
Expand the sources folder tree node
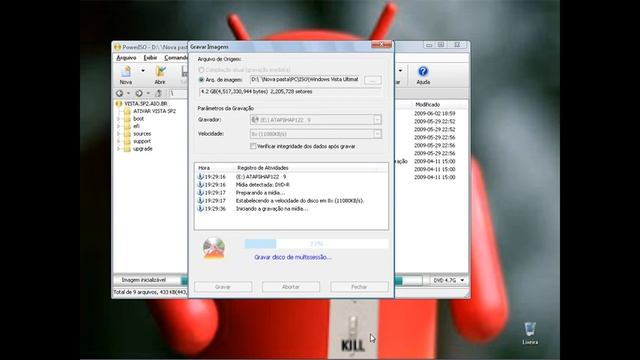click(x=119, y=134)
